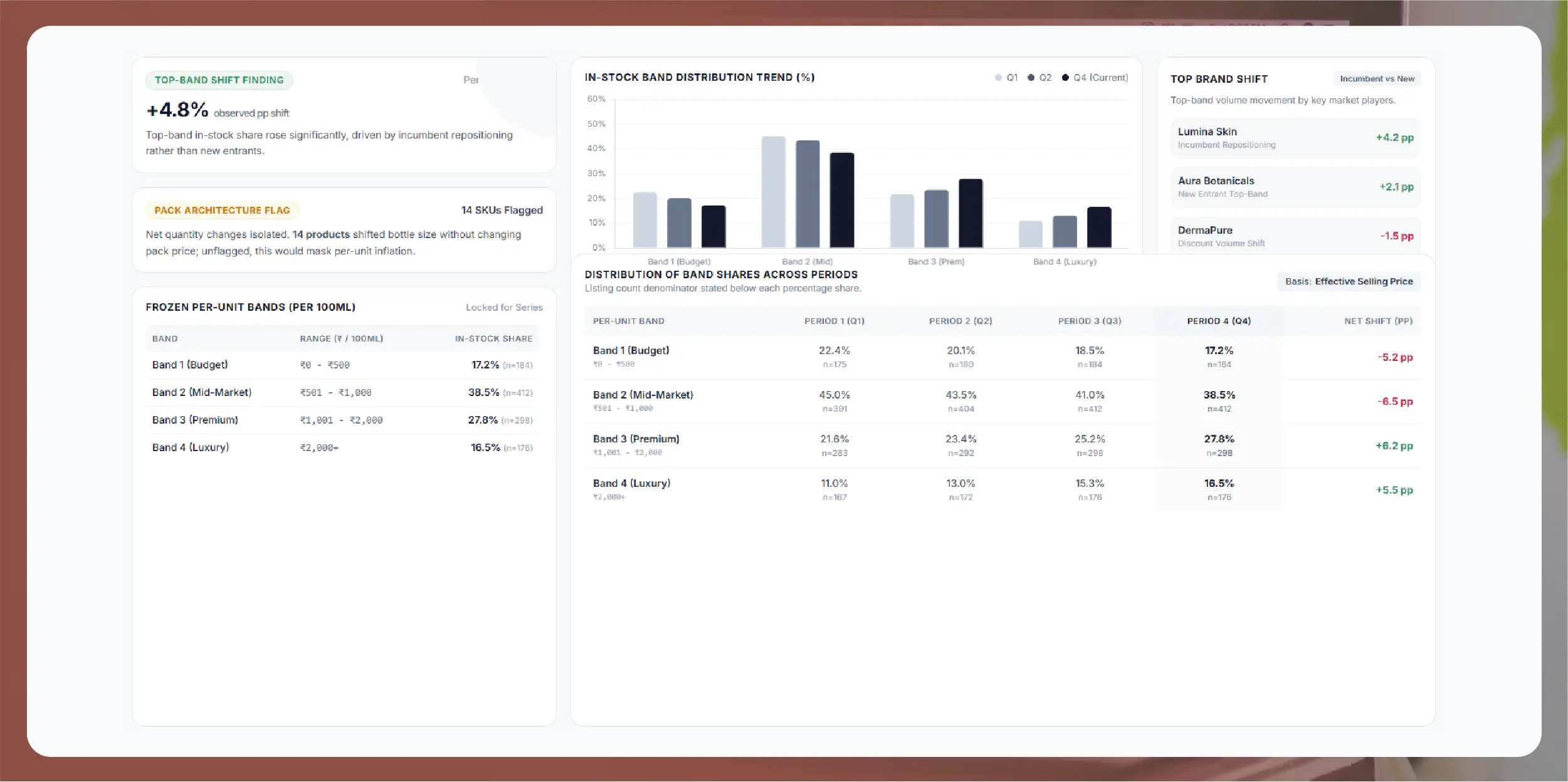Viewport: 1568px width, 782px height.
Task: Click the Band 1 (Budget) Q1 light bar
Action: [x=645, y=220]
